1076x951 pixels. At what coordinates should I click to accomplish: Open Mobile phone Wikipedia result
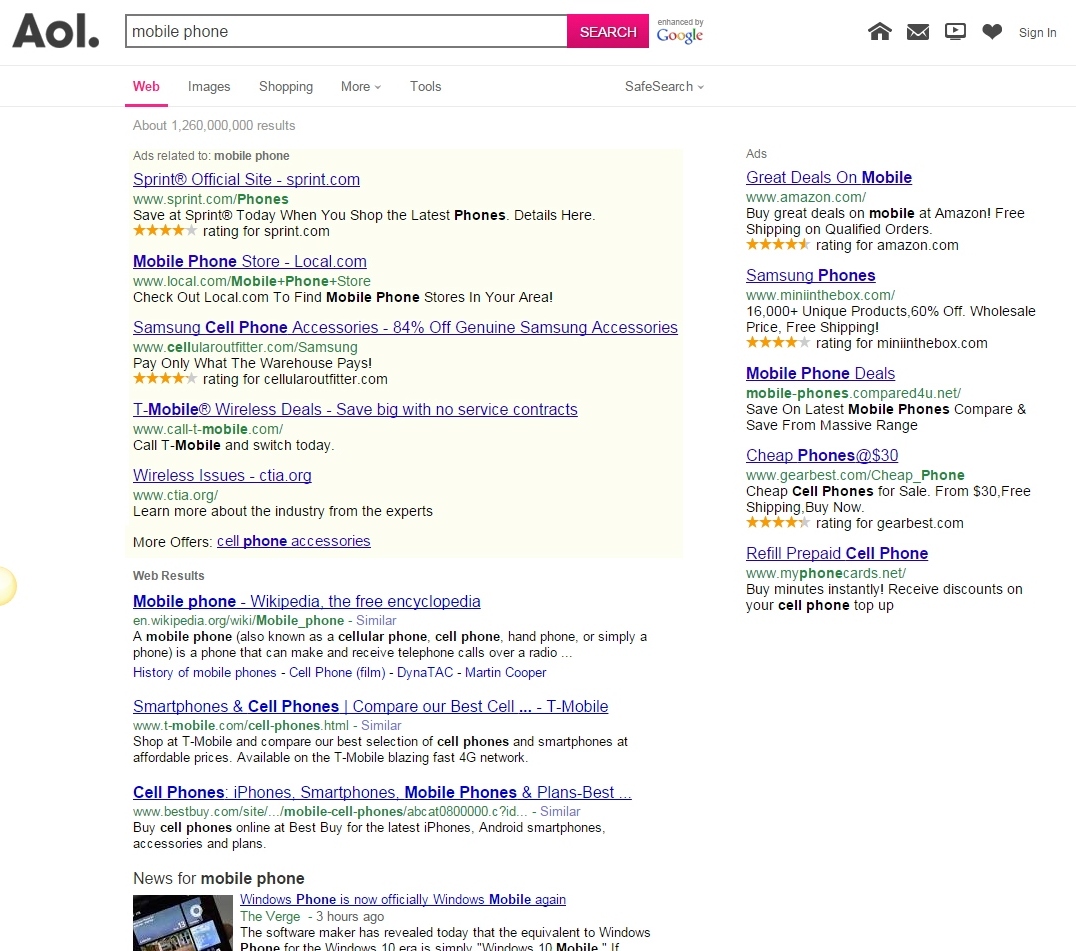pos(307,601)
